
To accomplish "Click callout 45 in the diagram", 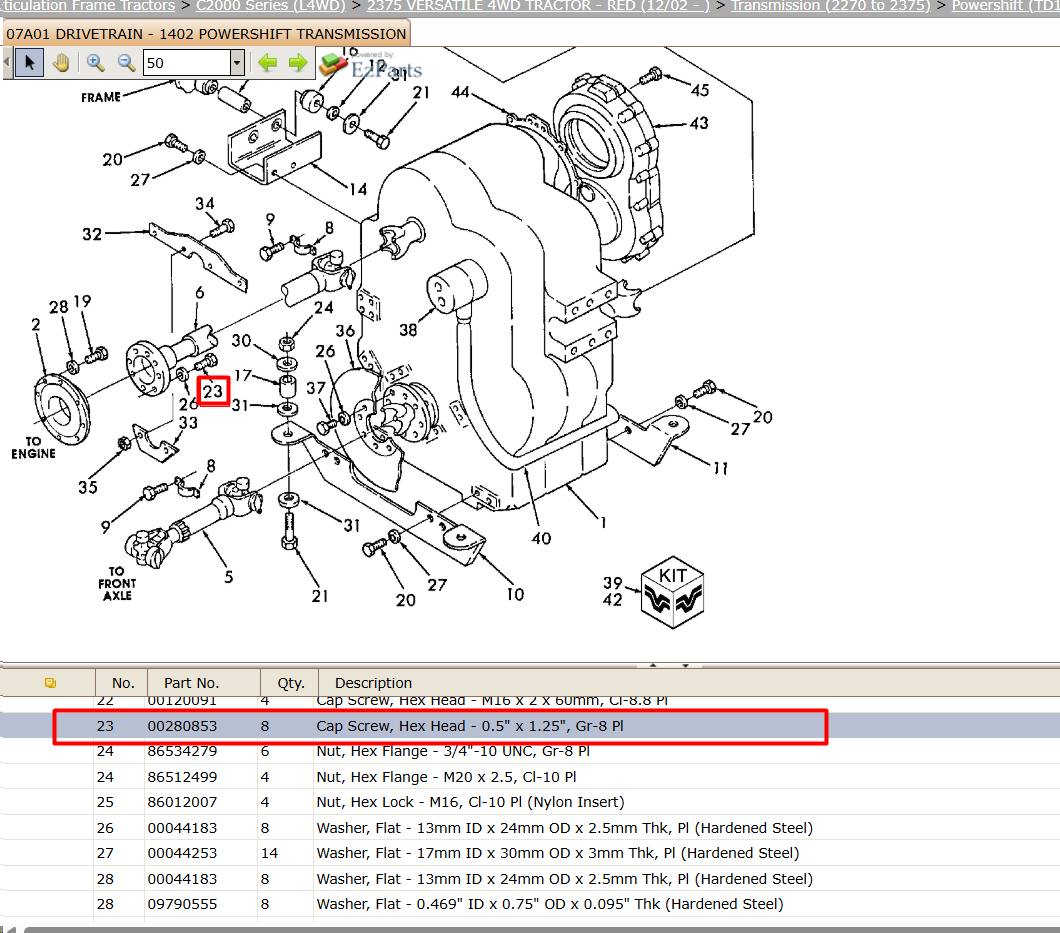I will [700, 90].
